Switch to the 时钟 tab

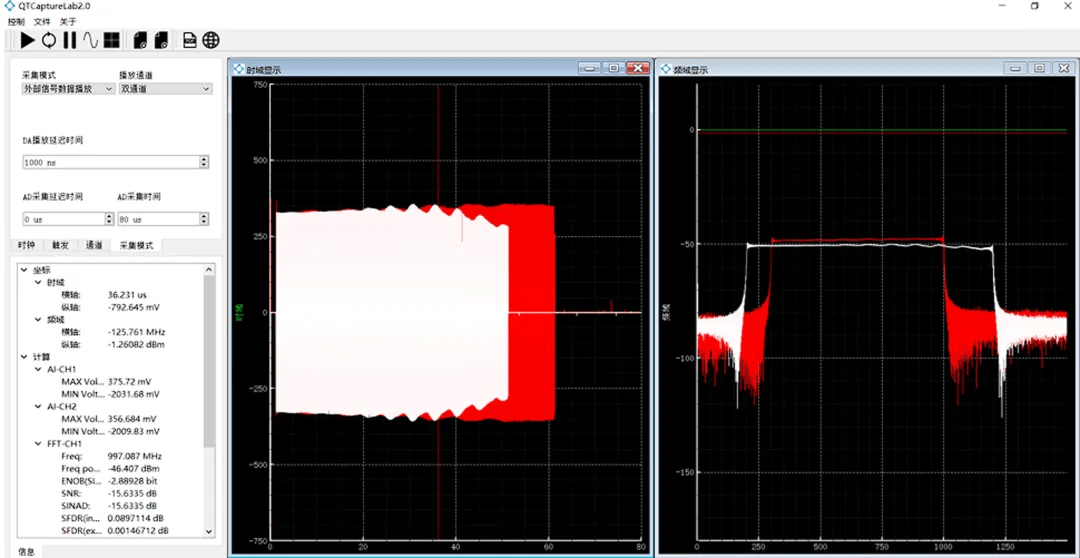coord(26,245)
